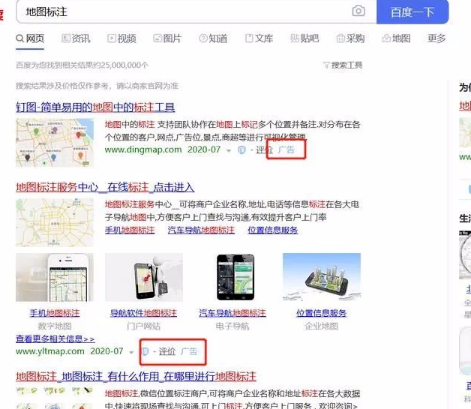The image size is (471, 409).
Task: Open result titled 钉图-简单易用的地图中的标注工具
Action: [95, 107]
